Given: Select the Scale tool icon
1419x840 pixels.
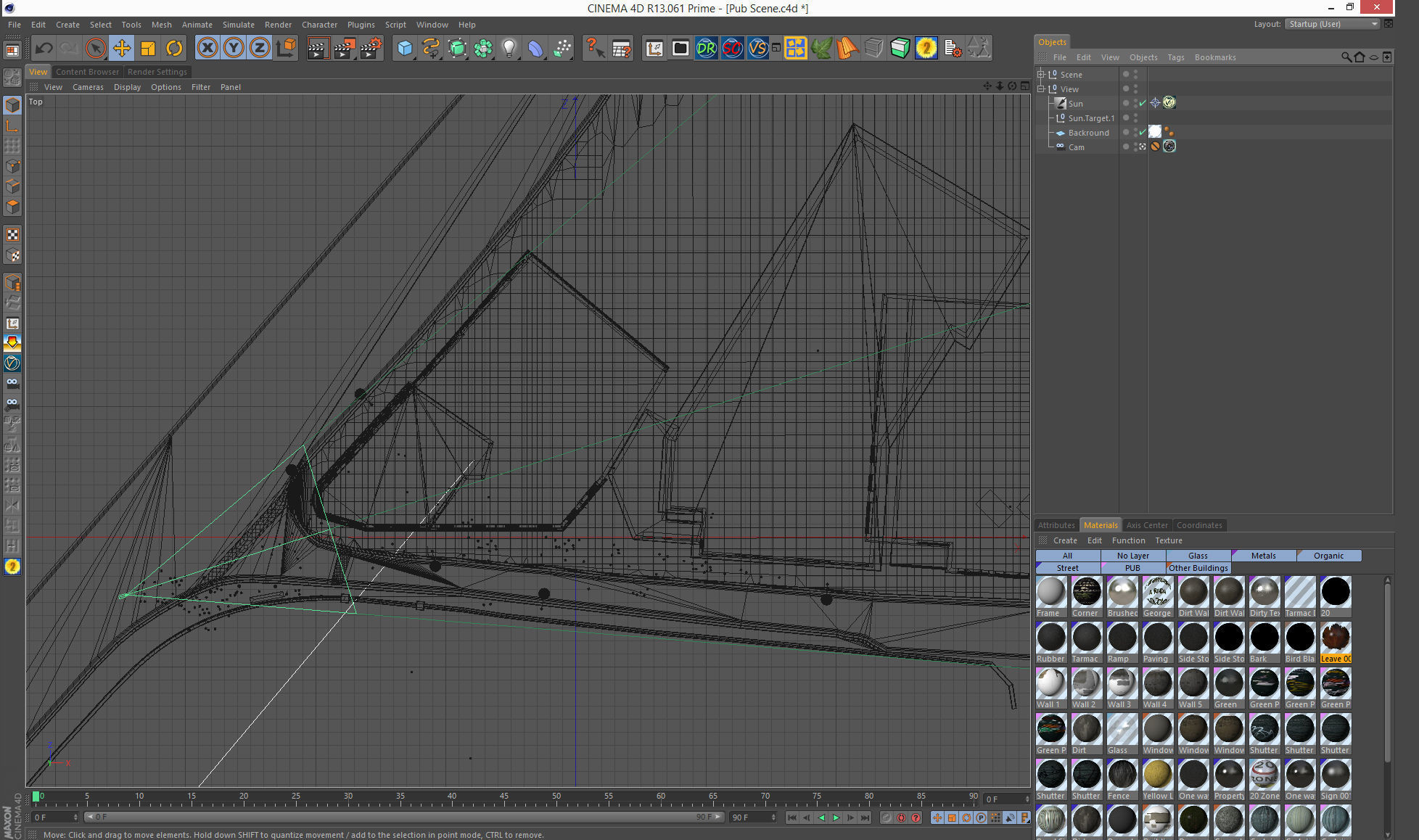Looking at the screenshot, I should click(148, 49).
